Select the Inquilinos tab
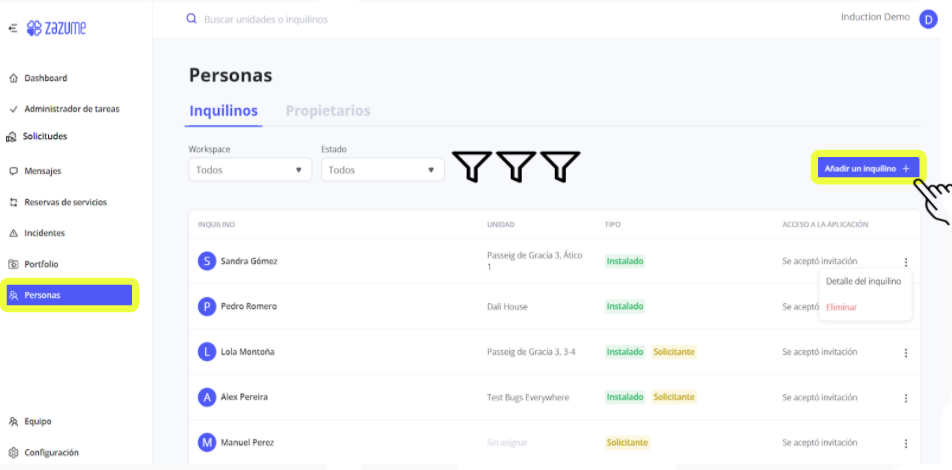Screen dimensions: 952x470 tap(224, 111)
